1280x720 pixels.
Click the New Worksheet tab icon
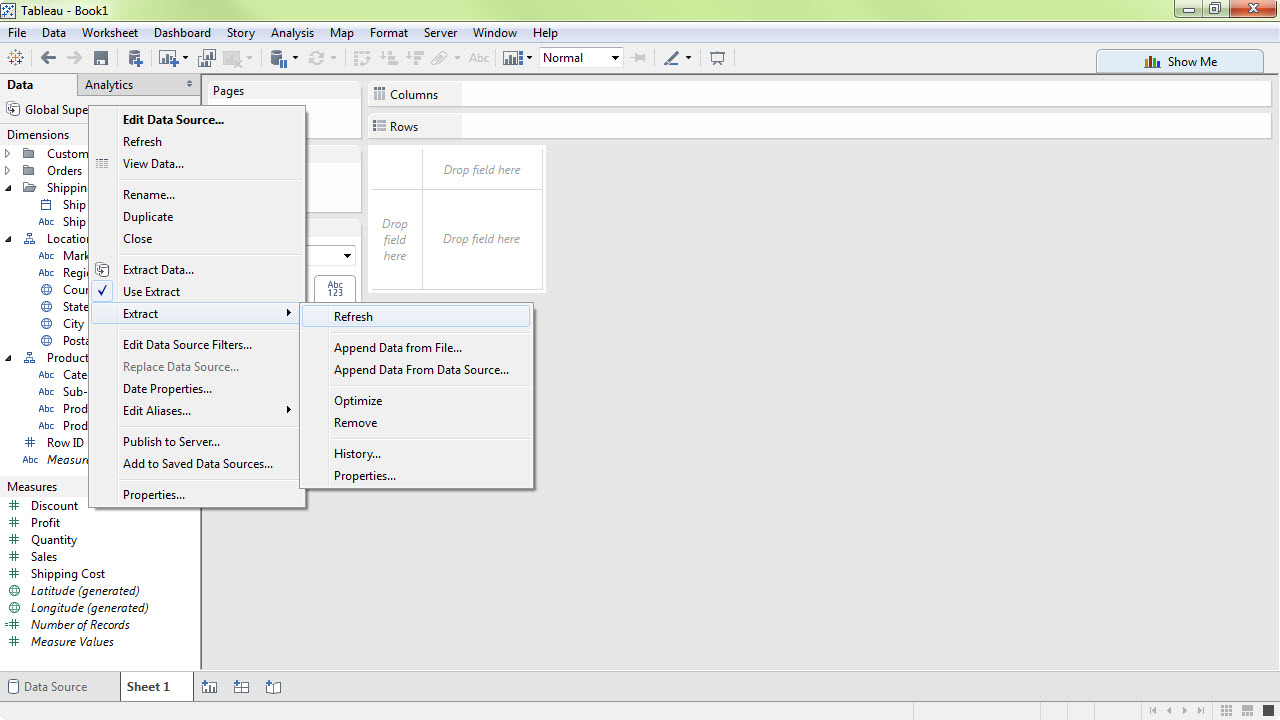pos(209,687)
